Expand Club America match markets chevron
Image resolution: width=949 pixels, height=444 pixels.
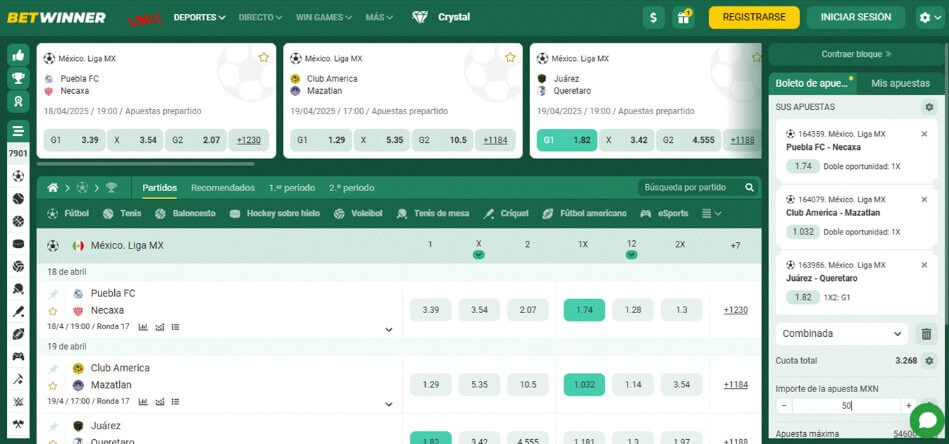point(389,405)
